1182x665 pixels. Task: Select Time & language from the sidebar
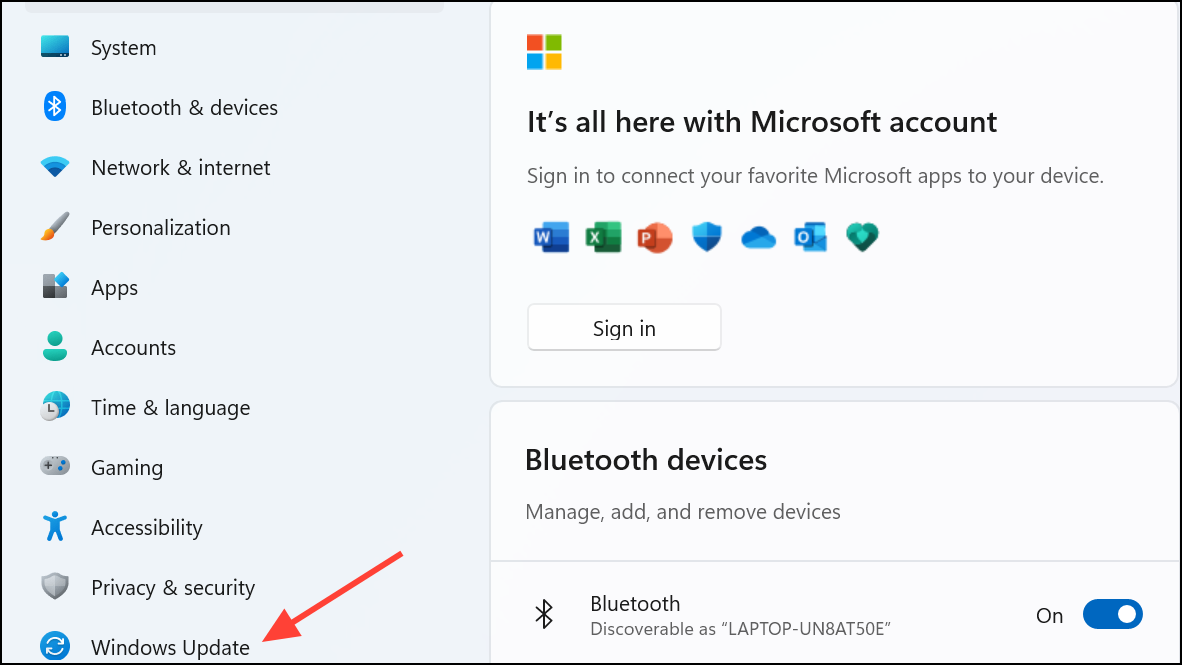pos(55,407)
